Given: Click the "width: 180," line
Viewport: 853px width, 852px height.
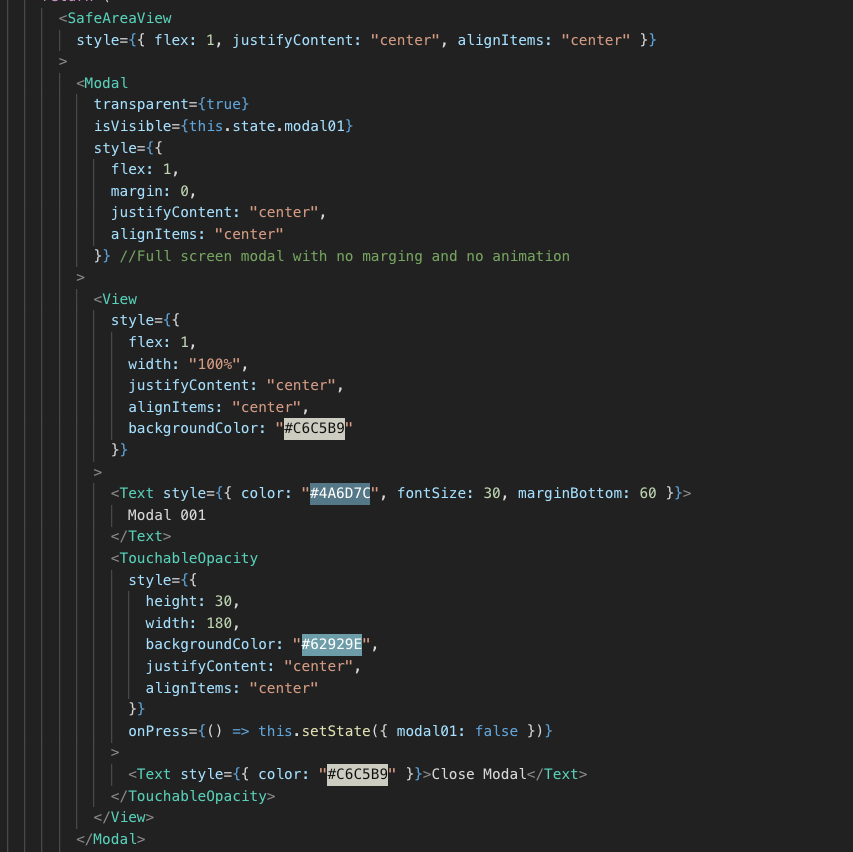Looking at the screenshot, I should 192,623.
